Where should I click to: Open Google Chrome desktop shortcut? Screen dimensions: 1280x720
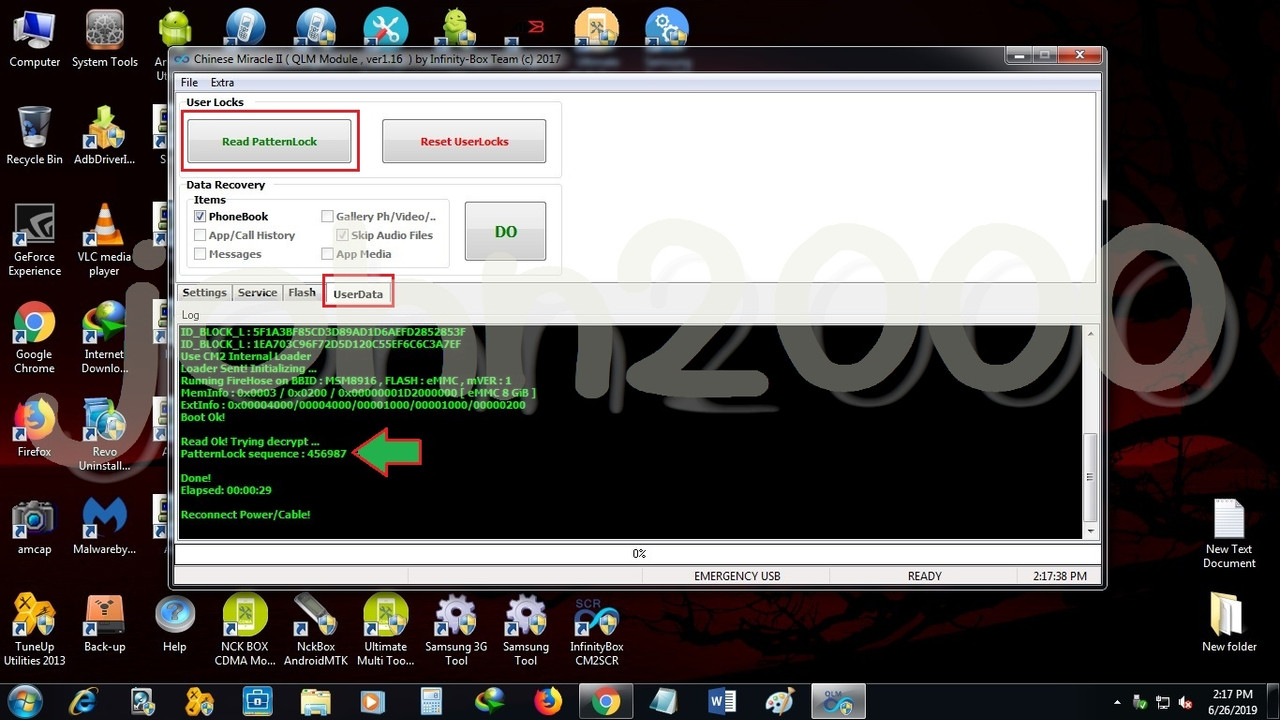coord(34,338)
